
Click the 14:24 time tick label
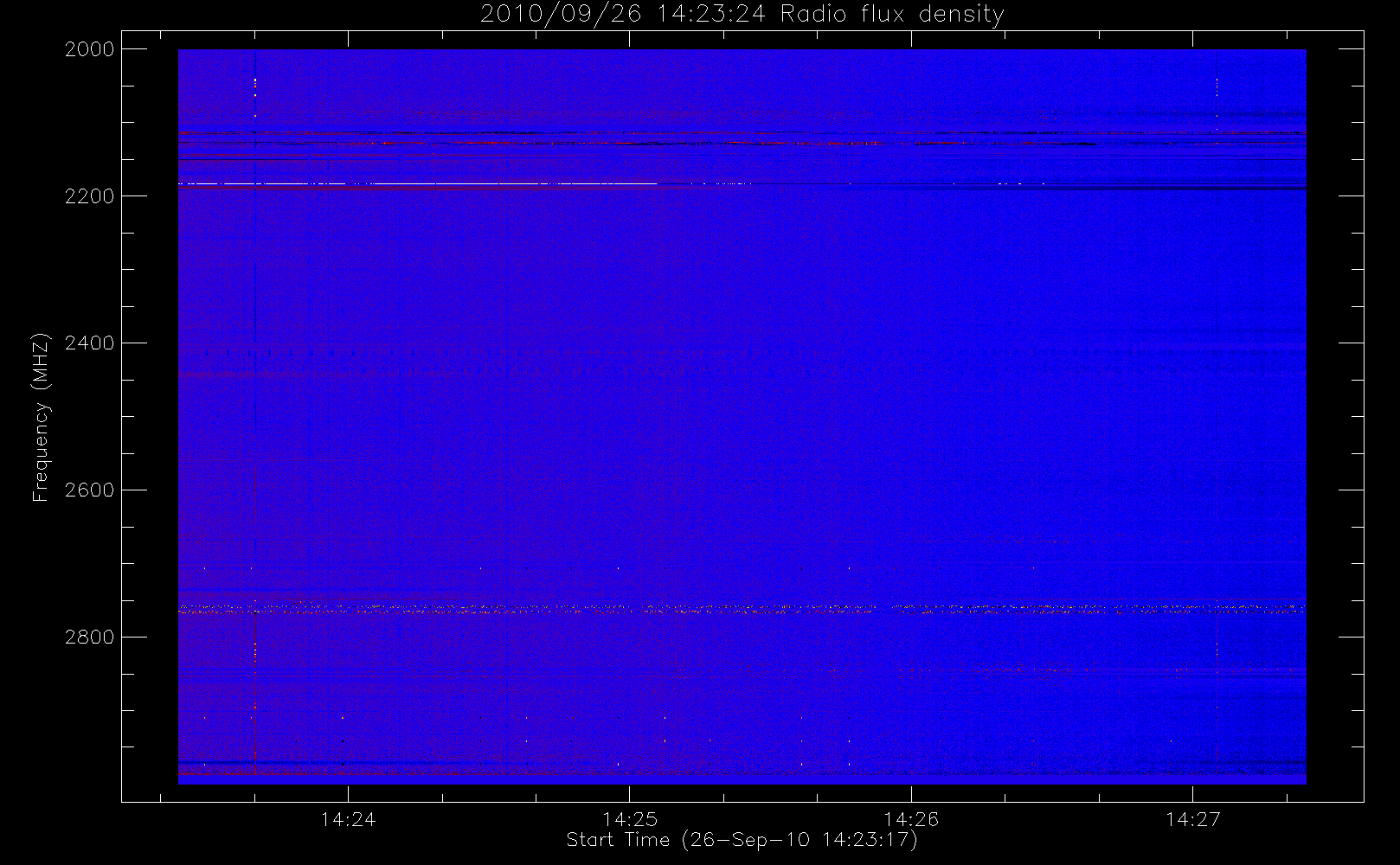pyautogui.click(x=348, y=819)
